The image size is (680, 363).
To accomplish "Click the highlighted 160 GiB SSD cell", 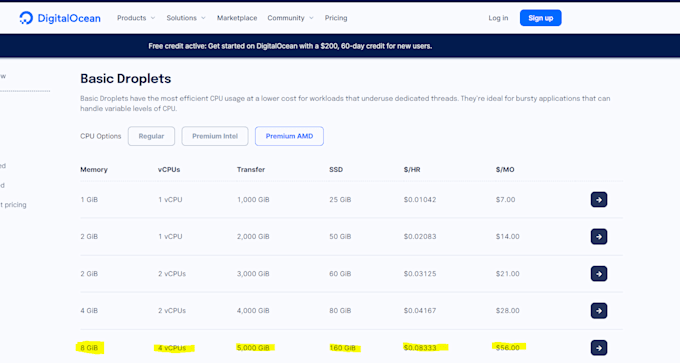I will [343, 348].
